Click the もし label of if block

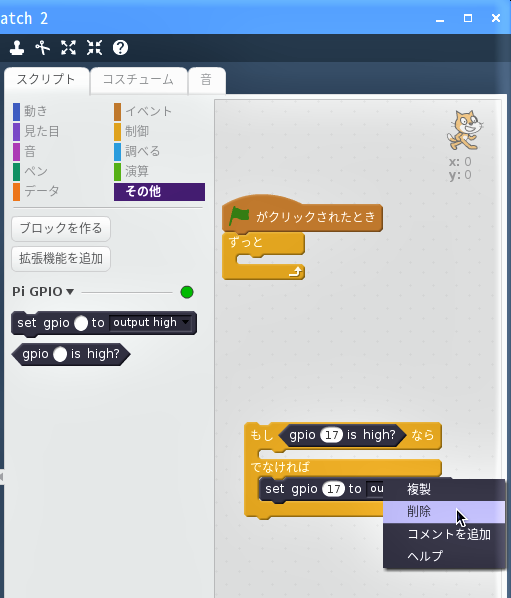[x=262, y=435]
